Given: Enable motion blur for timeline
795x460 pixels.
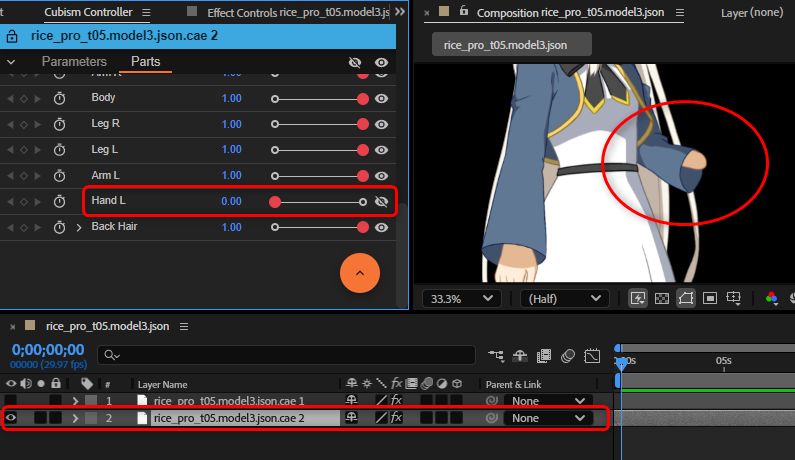Looking at the screenshot, I should [x=568, y=356].
